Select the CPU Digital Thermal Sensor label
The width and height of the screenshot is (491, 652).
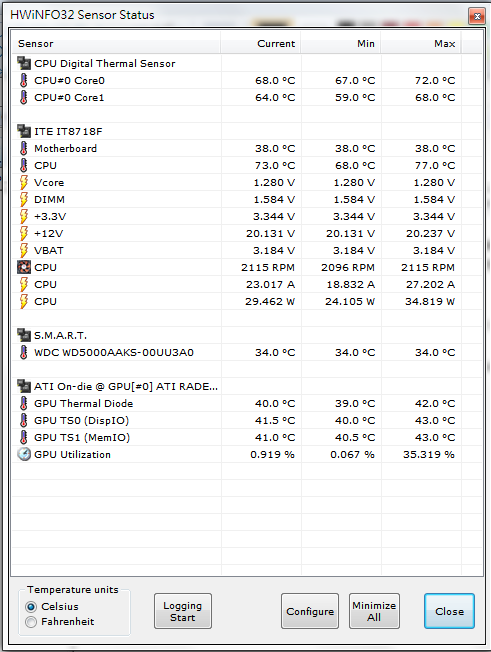coord(105,64)
